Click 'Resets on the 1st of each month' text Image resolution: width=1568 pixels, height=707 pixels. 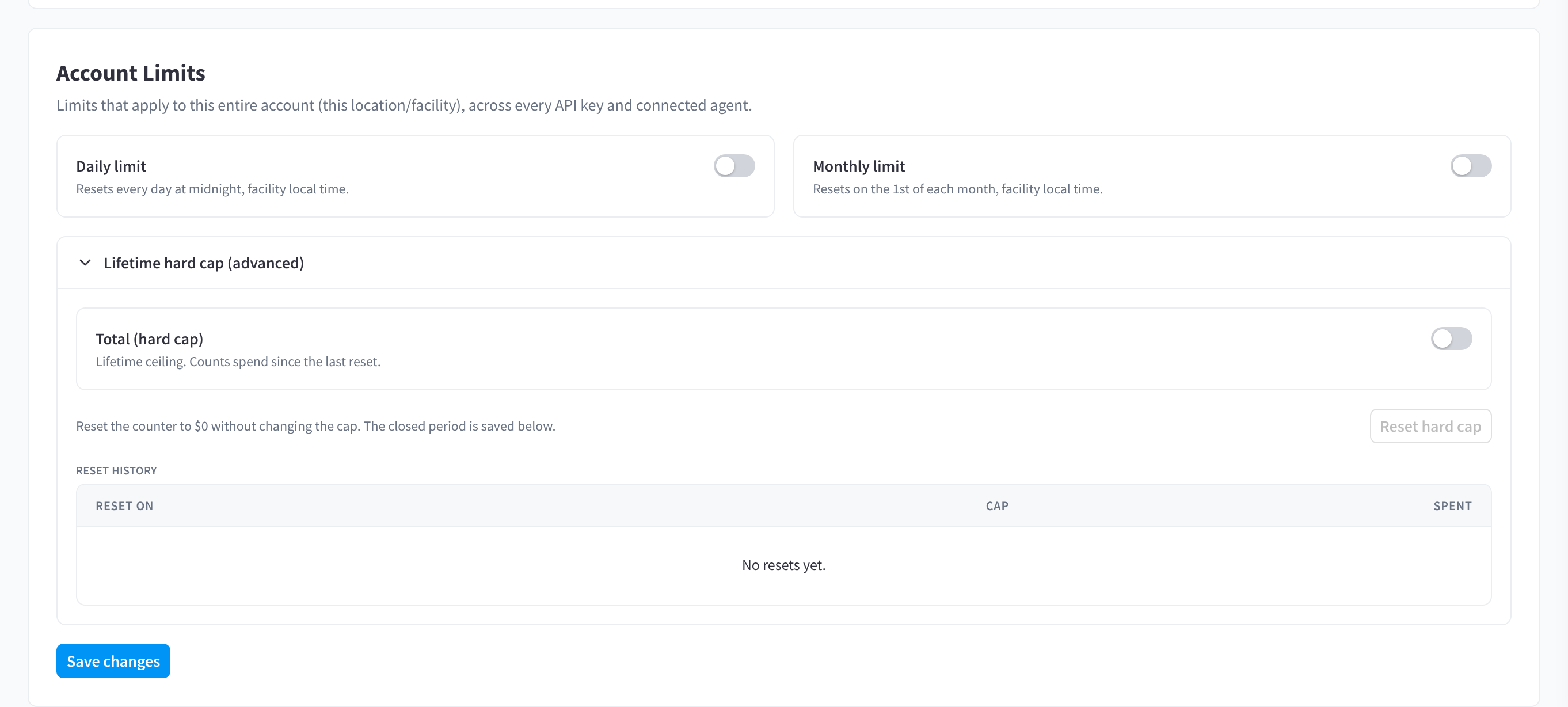tap(957, 189)
